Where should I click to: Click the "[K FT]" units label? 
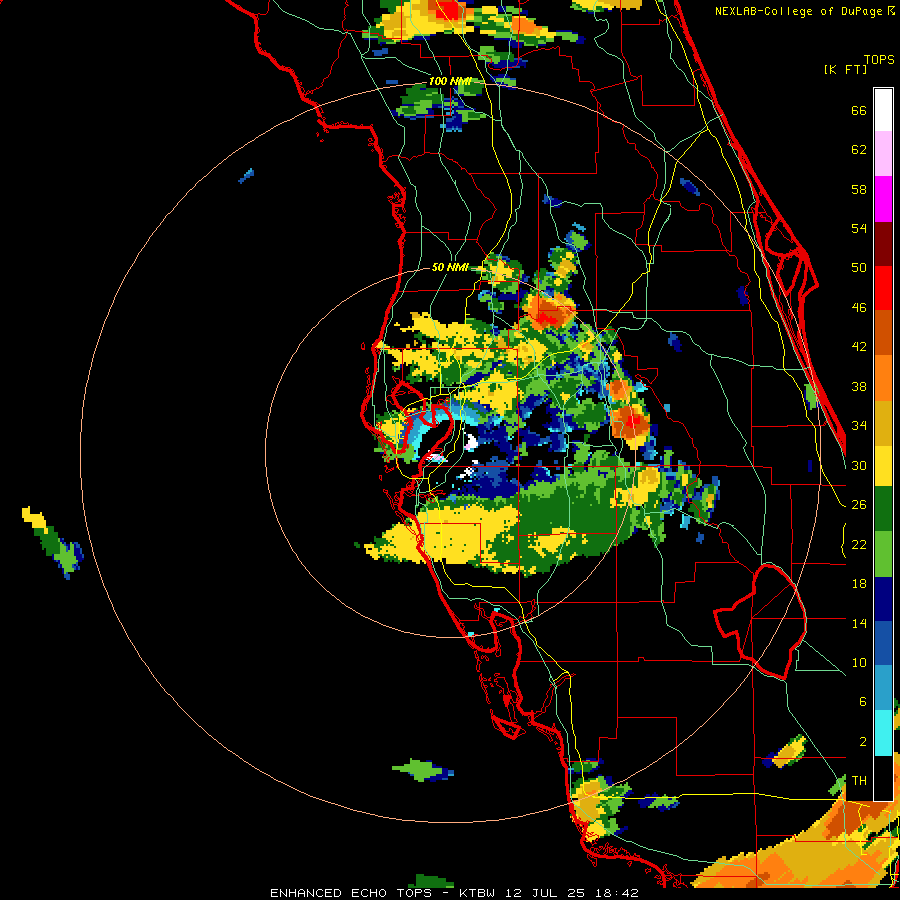tap(845, 70)
